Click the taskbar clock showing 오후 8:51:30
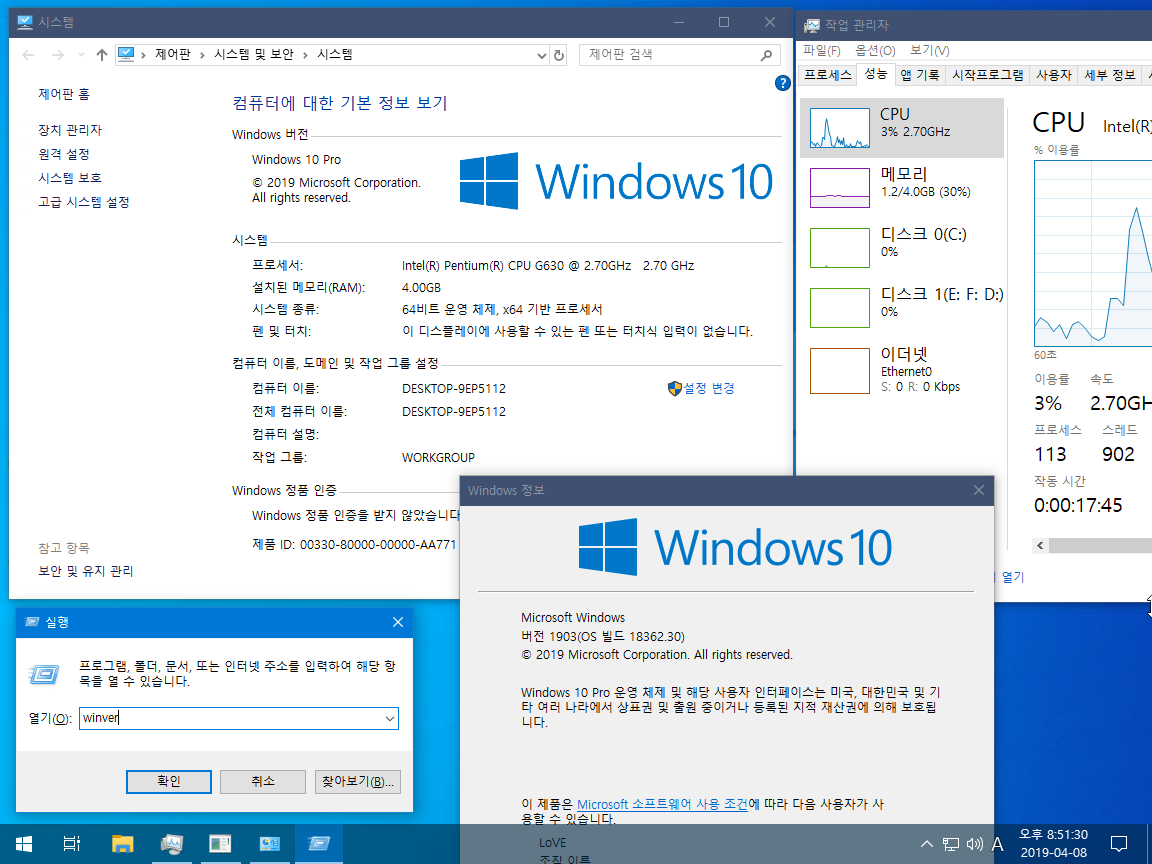Screen dimensions: 1152x864 click(x=1053, y=843)
